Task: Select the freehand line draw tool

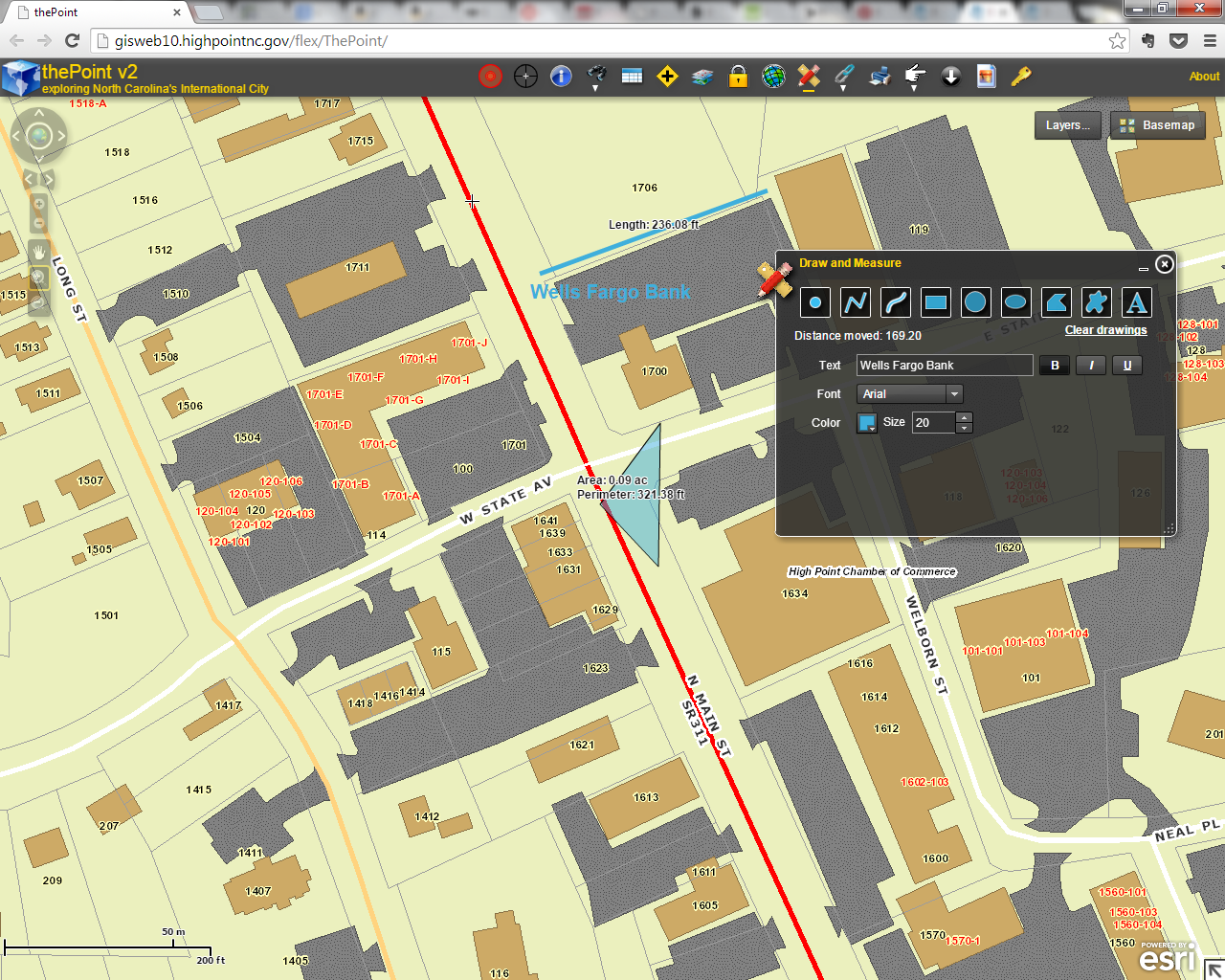Action: [x=896, y=302]
